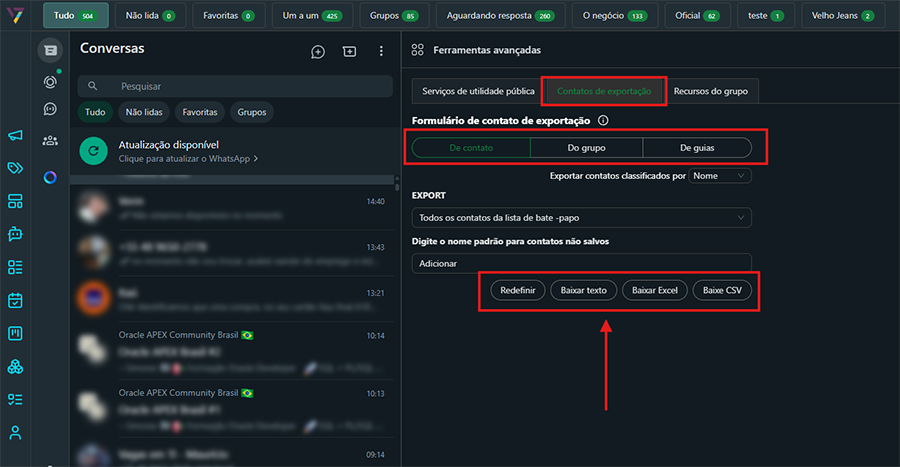Click the Conversas three-dot menu

click(381, 52)
